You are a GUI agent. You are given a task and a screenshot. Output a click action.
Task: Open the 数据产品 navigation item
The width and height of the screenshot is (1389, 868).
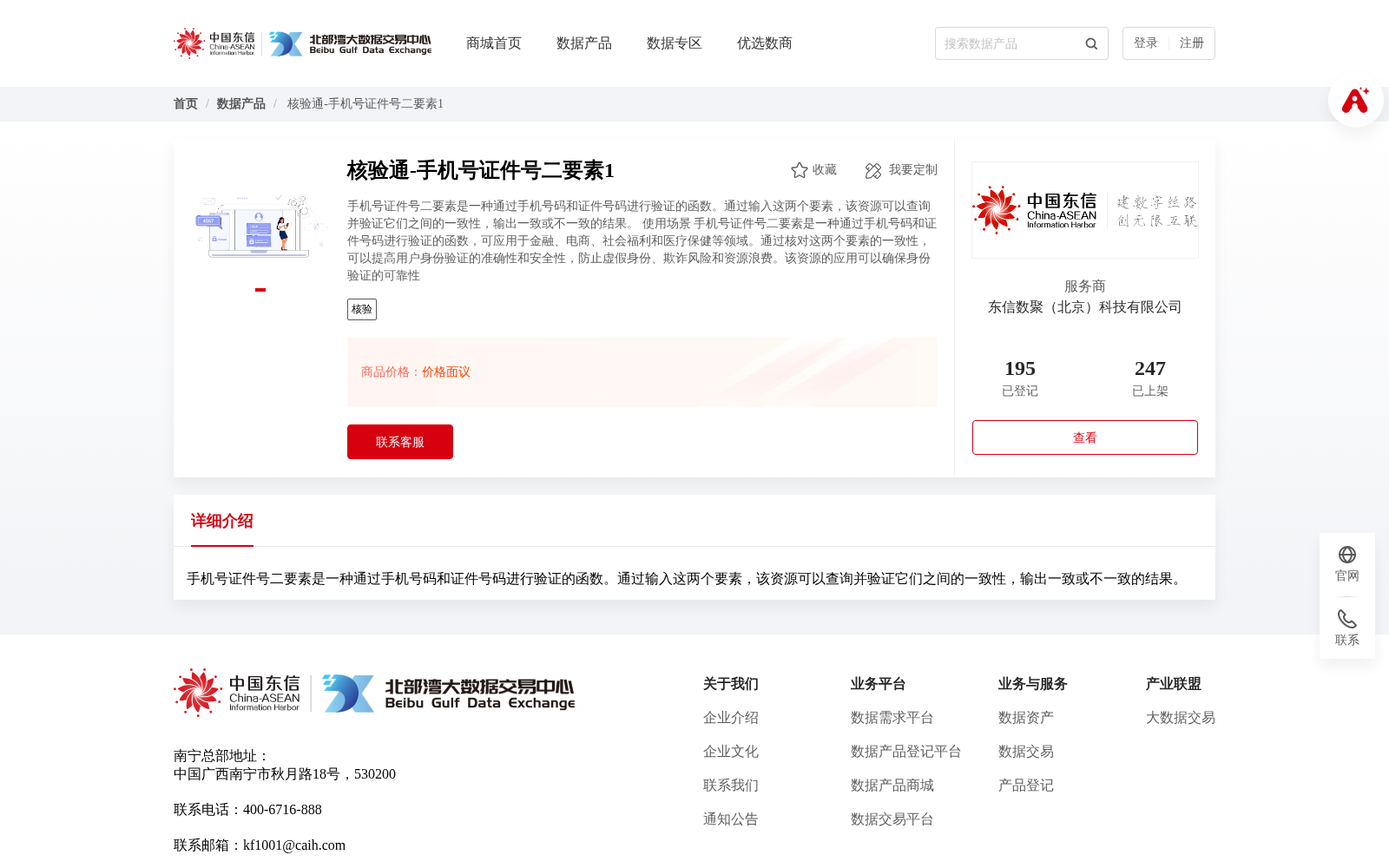584,43
